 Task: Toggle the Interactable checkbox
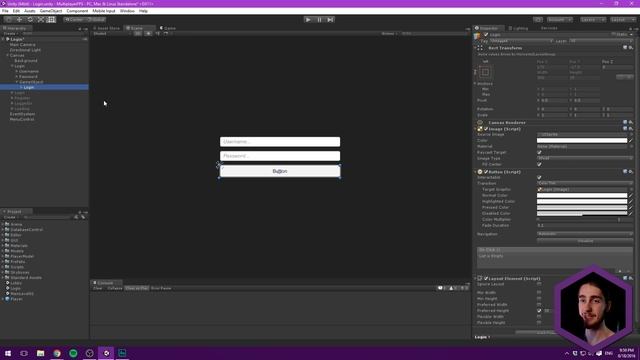pyautogui.click(x=539, y=178)
